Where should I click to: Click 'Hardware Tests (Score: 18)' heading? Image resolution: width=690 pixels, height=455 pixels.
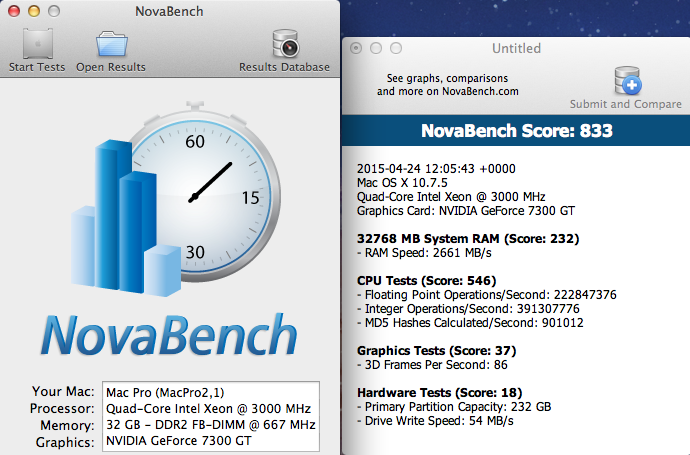point(440,393)
